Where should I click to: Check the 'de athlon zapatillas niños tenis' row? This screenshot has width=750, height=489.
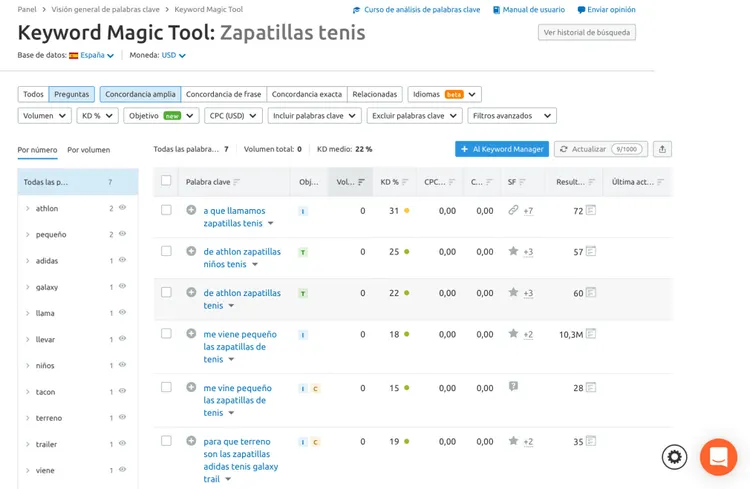pos(166,251)
